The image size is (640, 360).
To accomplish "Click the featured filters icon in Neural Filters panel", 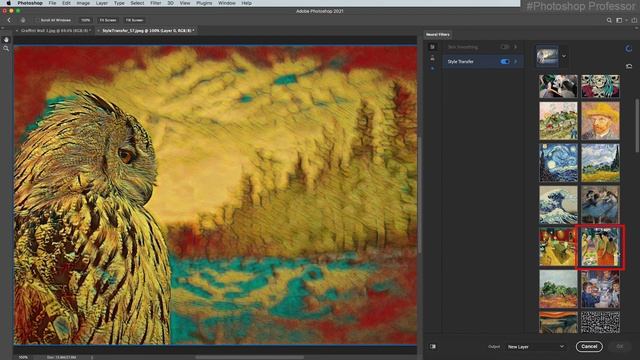I will (x=432, y=47).
